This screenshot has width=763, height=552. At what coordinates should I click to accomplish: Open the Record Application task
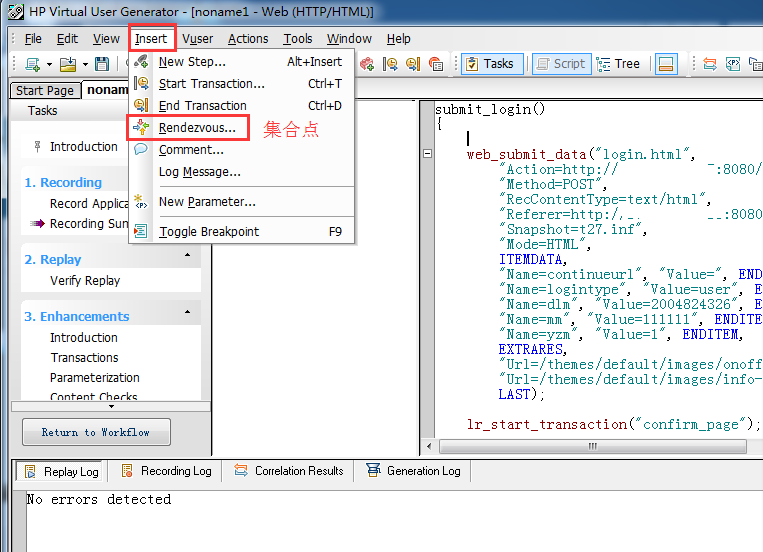coord(89,203)
